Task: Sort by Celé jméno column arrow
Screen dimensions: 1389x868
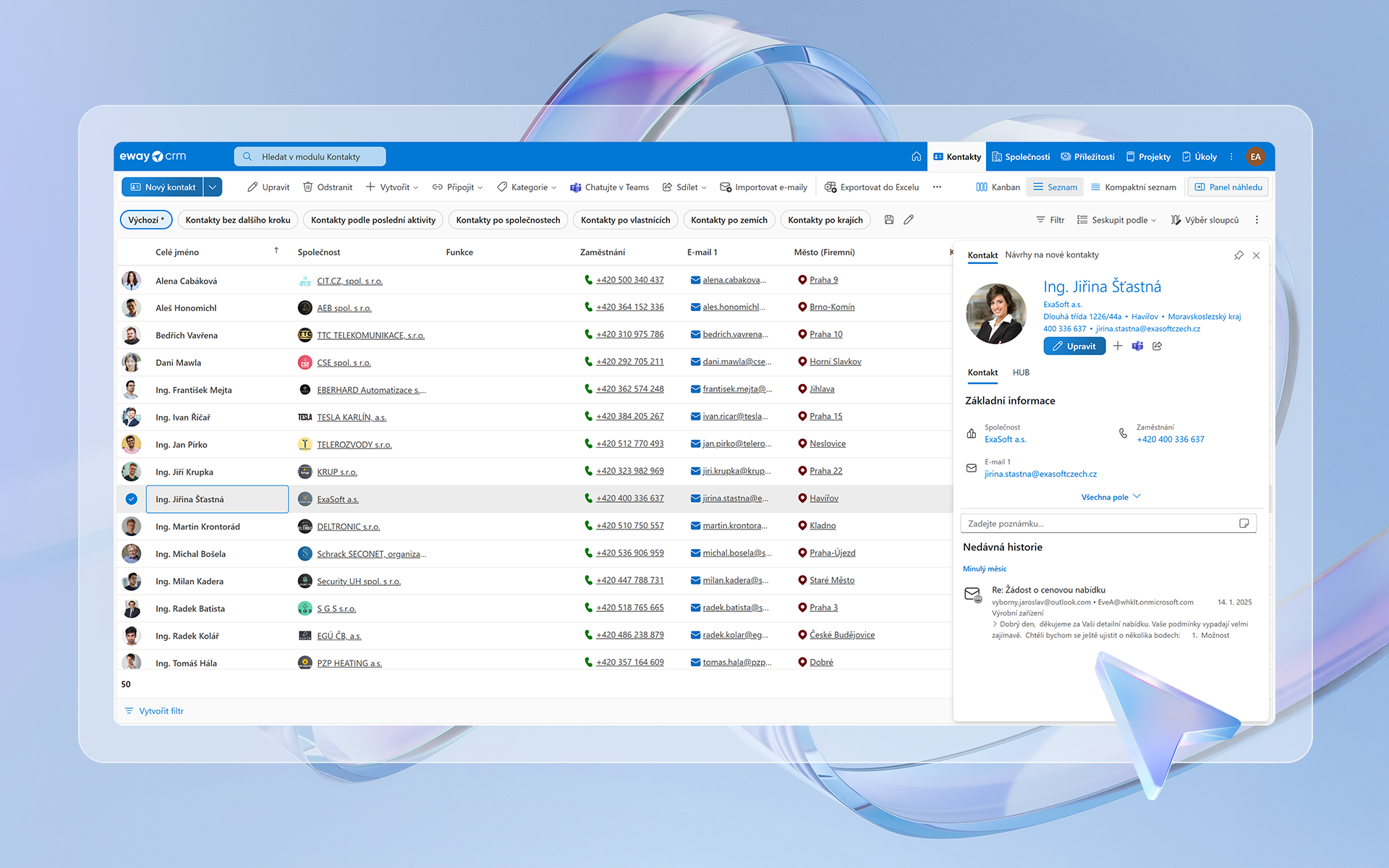Action: (x=276, y=251)
